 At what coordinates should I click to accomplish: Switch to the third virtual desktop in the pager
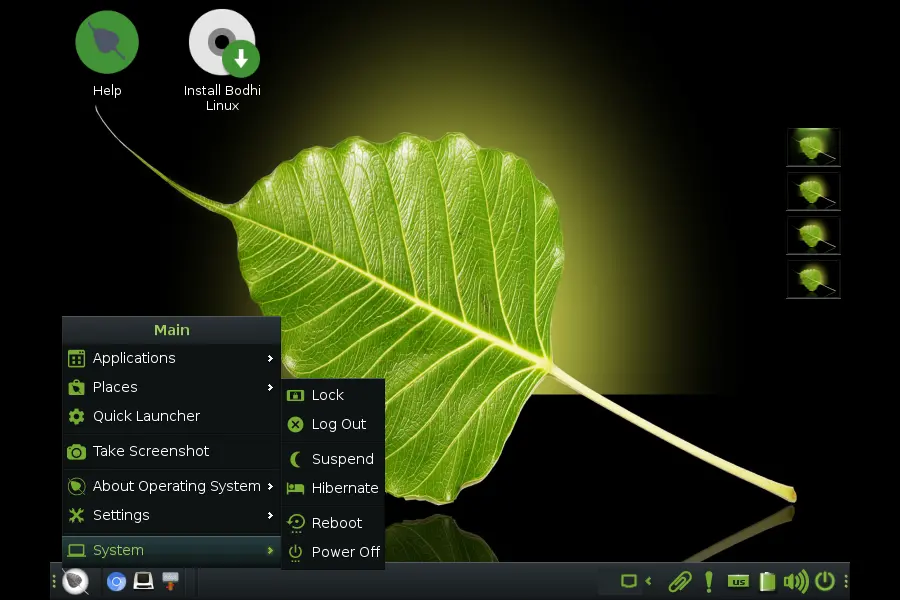[x=813, y=235]
